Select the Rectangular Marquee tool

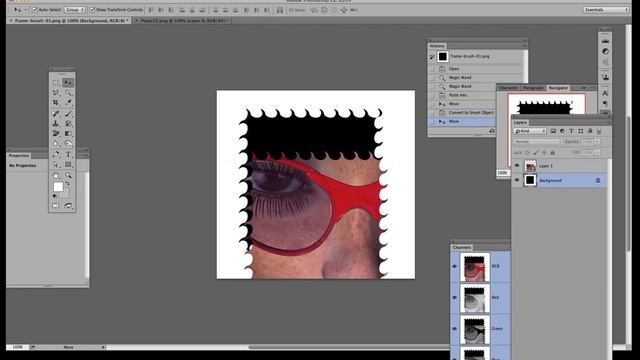pos(56,82)
